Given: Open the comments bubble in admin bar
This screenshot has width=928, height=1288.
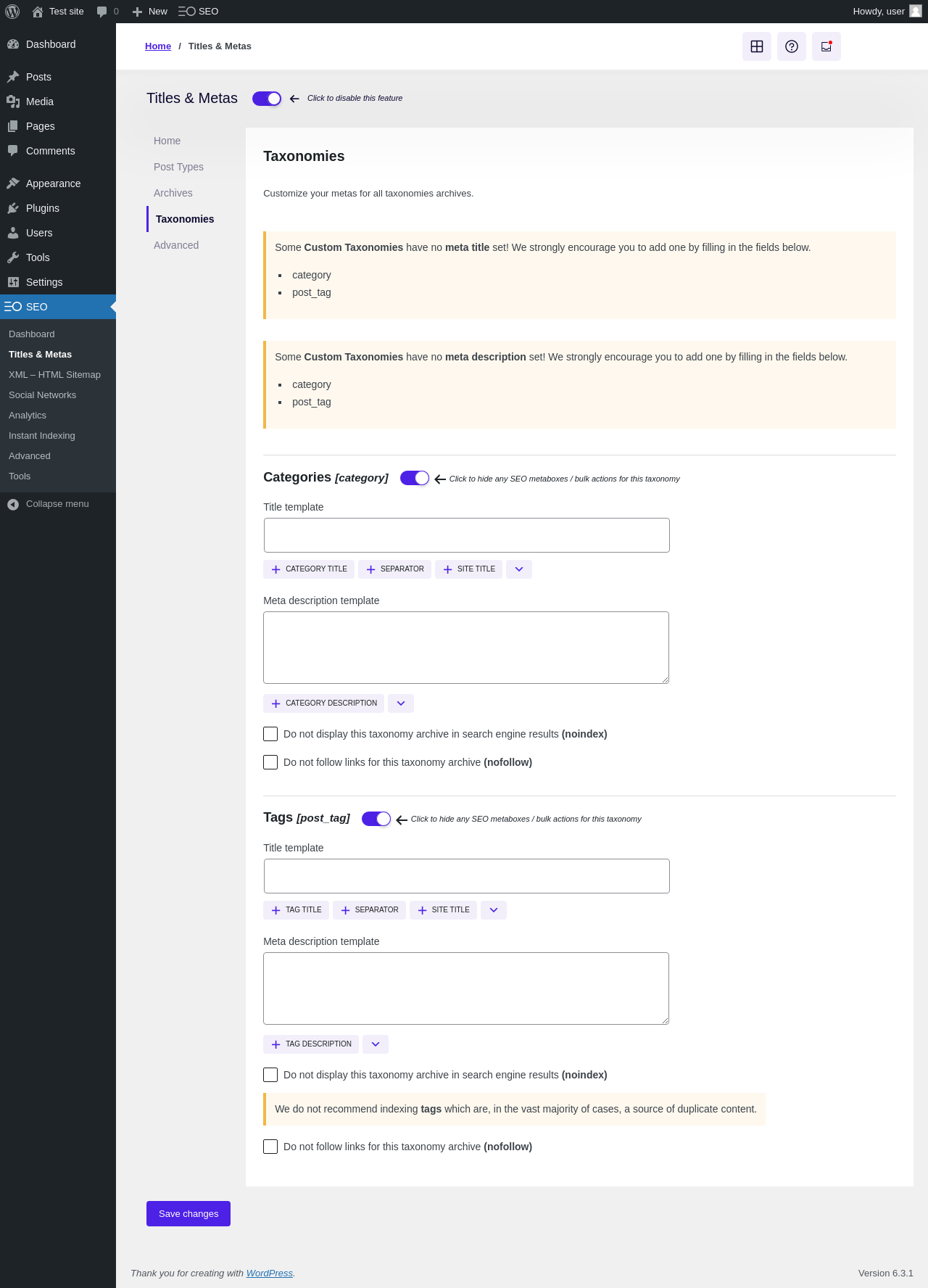Looking at the screenshot, I should click(107, 12).
